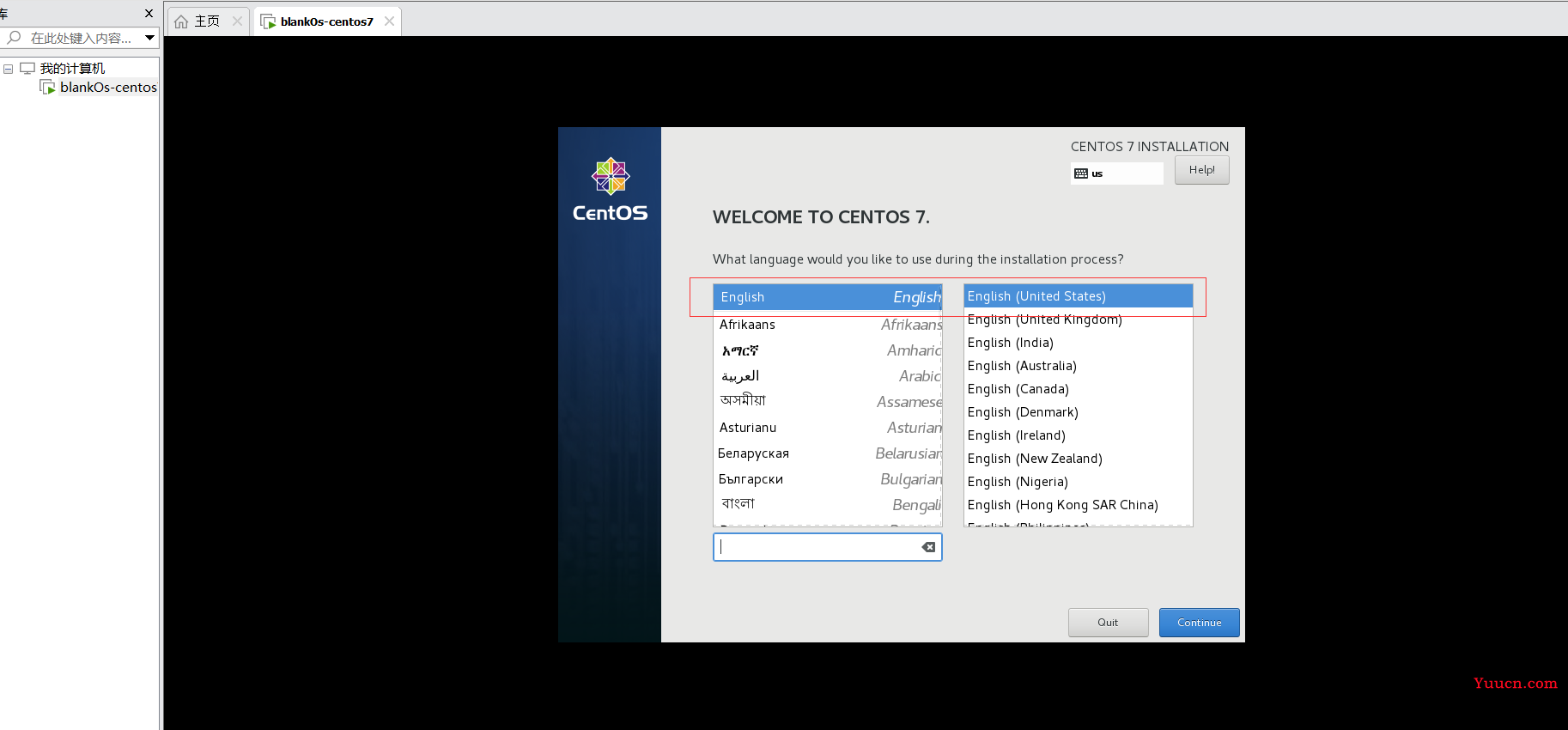
Task: Select Belarusian language row
Action: pyautogui.click(x=828, y=453)
